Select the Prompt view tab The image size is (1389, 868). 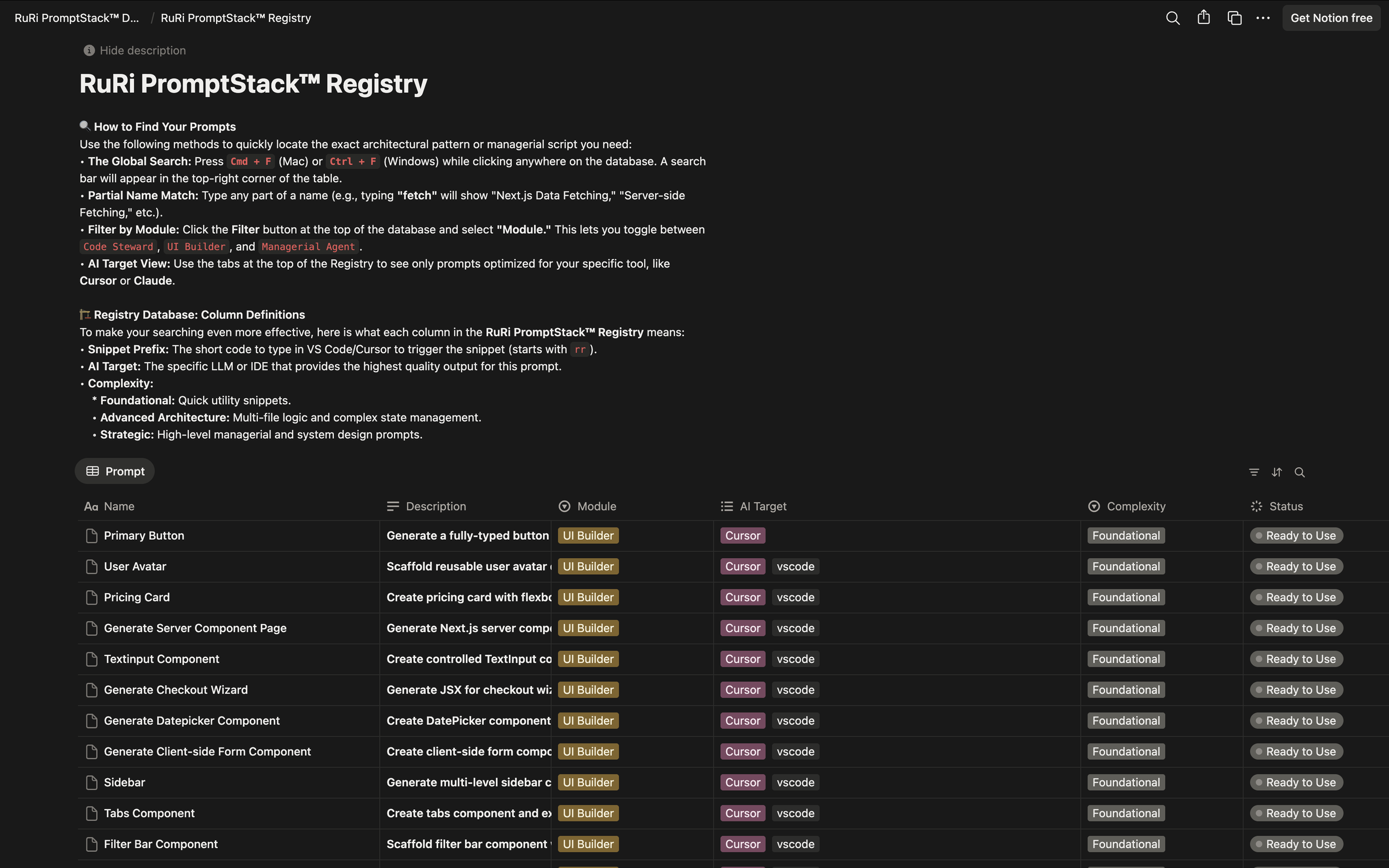pos(115,471)
